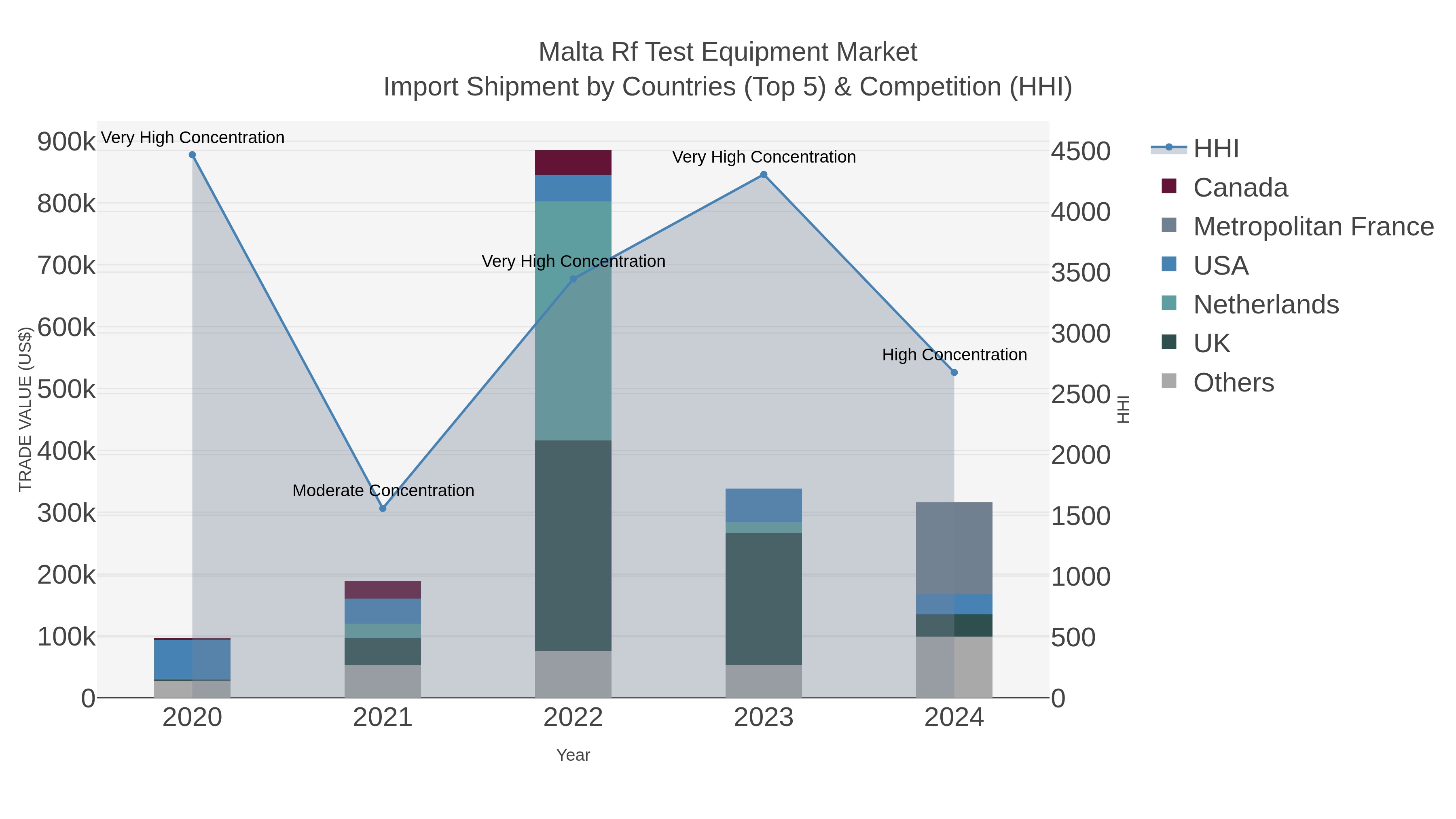The height and width of the screenshot is (819, 1456).
Task: Click the HHI line marker icon in legend
Action: pyautogui.click(x=1169, y=148)
